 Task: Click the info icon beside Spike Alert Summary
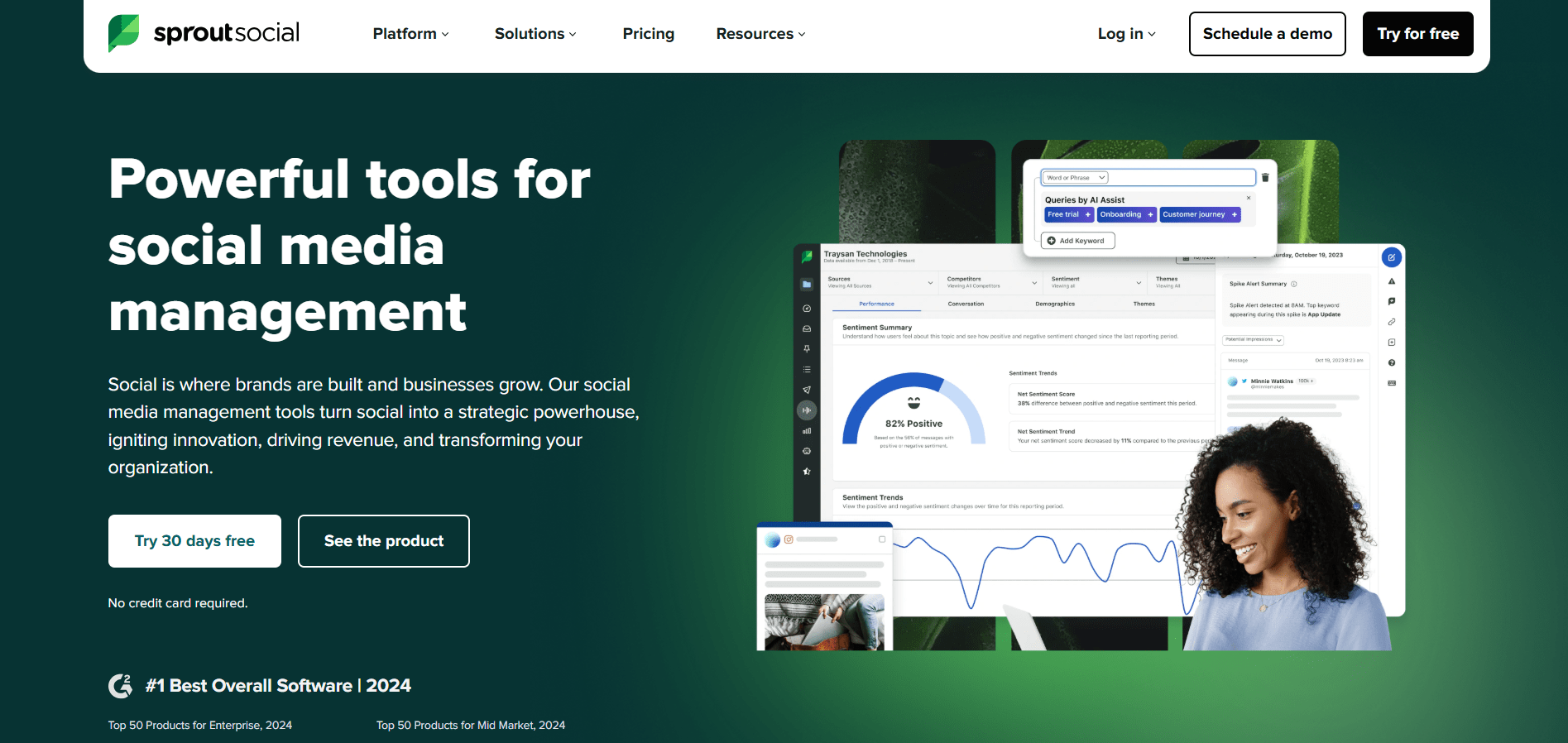[1294, 284]
